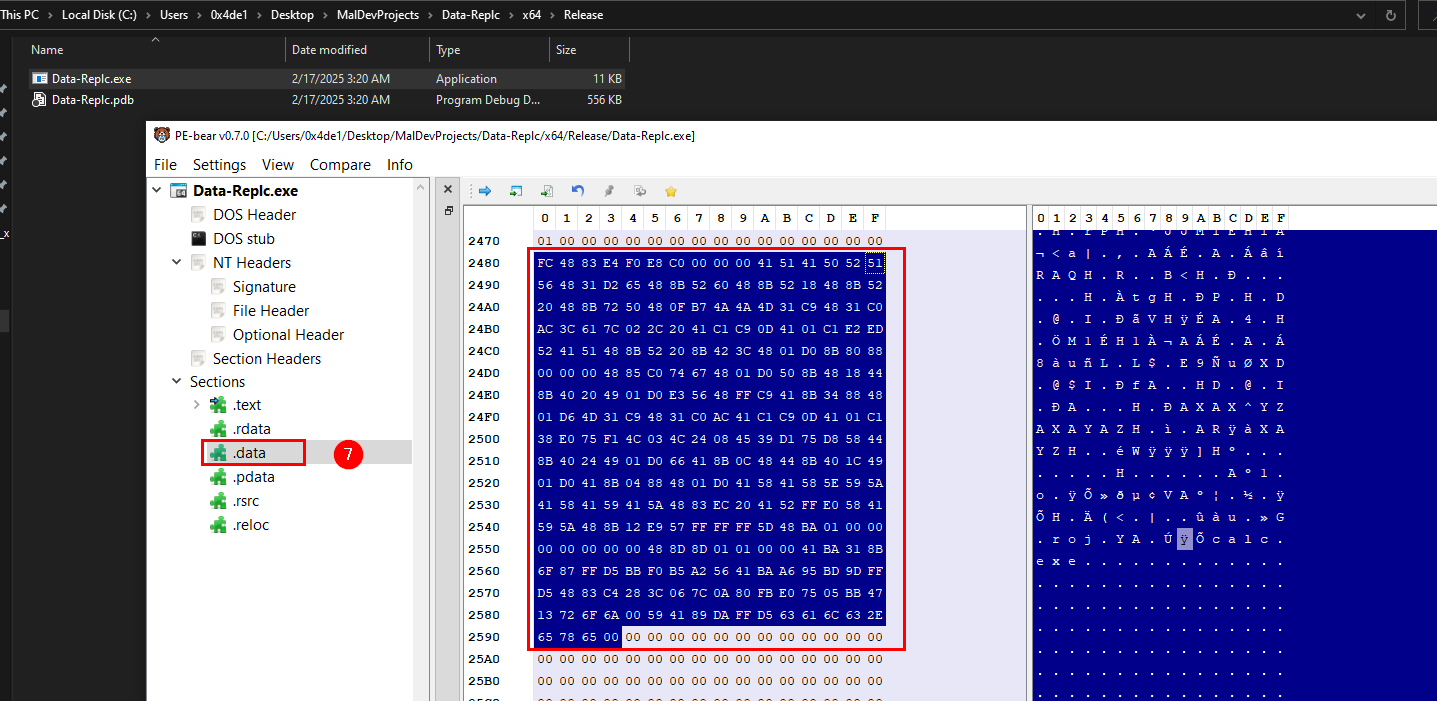Close the hex view panel with X
The height and width of the screenshot is (701, 1437).
pyautogui.click(x=448, y=190)
